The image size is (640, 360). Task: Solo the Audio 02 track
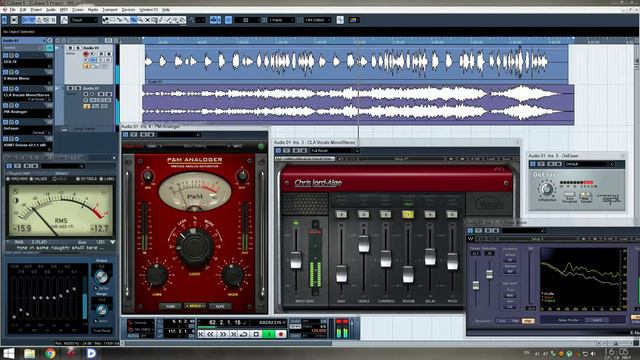coord(77,88)
